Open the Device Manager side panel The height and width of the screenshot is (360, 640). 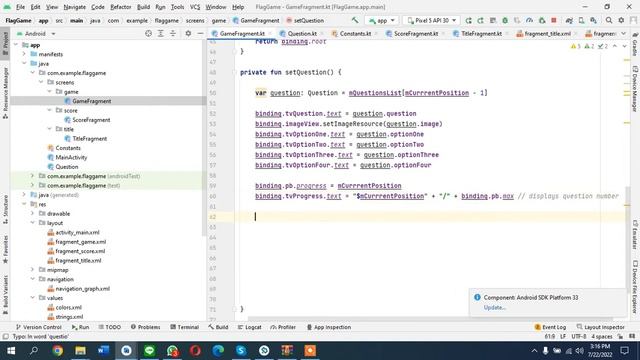point(635,88)
